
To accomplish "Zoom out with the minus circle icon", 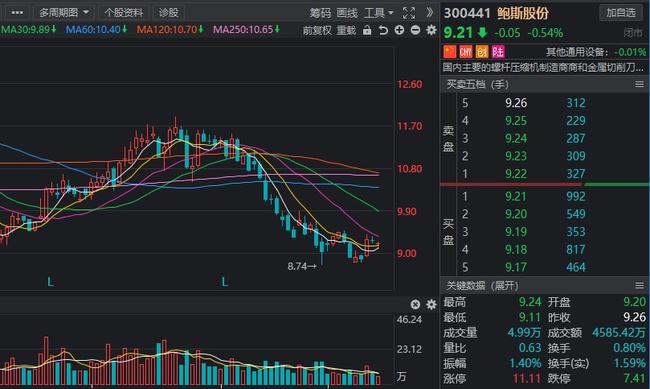I will tap(415, 30).
